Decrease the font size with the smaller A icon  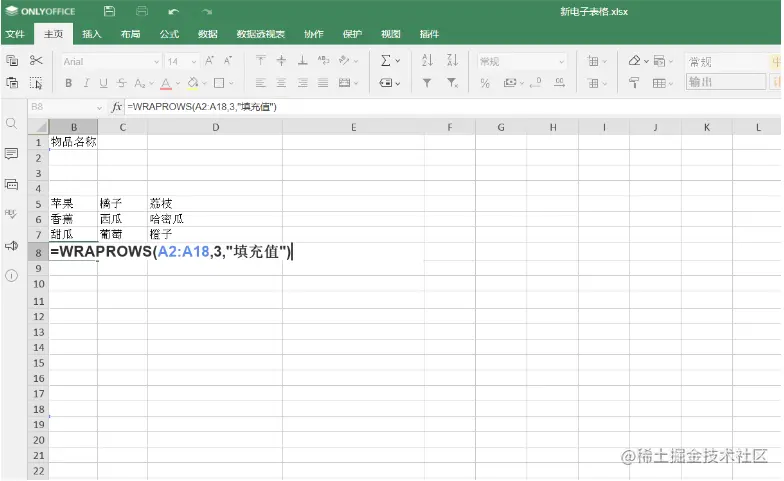coord(228,61)
